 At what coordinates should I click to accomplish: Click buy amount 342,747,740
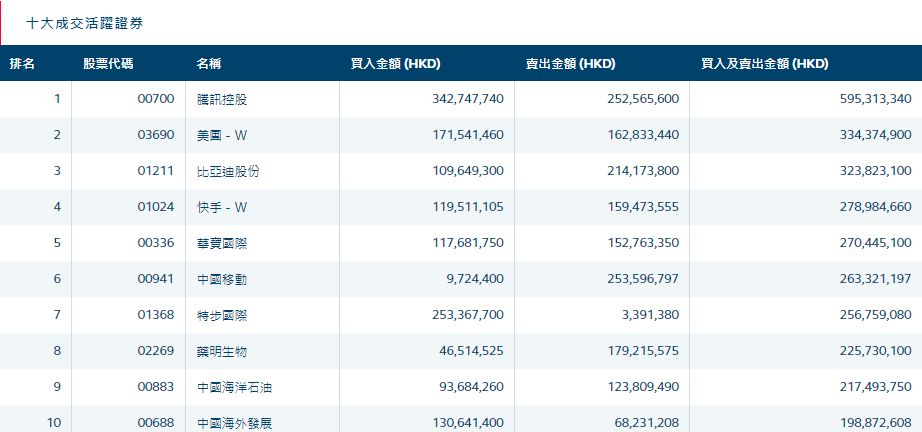pos(467,99)
